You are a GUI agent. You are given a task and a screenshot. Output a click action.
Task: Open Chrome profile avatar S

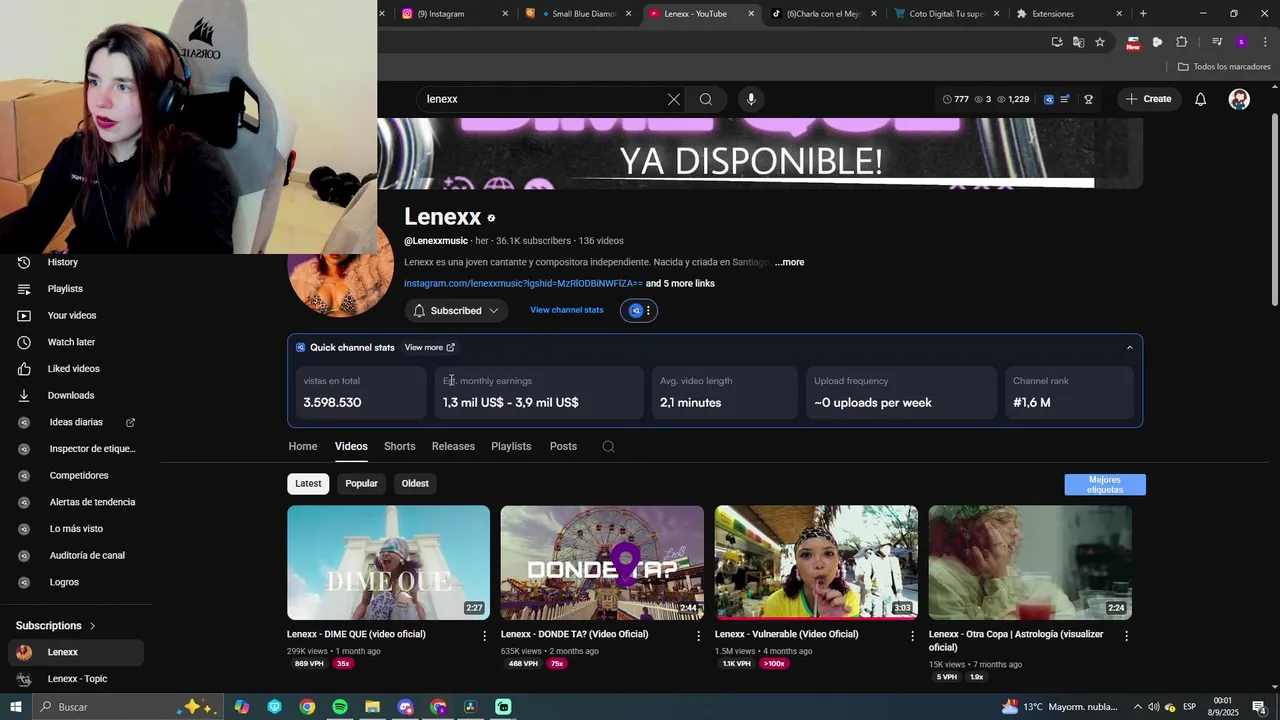(1241, 42)
